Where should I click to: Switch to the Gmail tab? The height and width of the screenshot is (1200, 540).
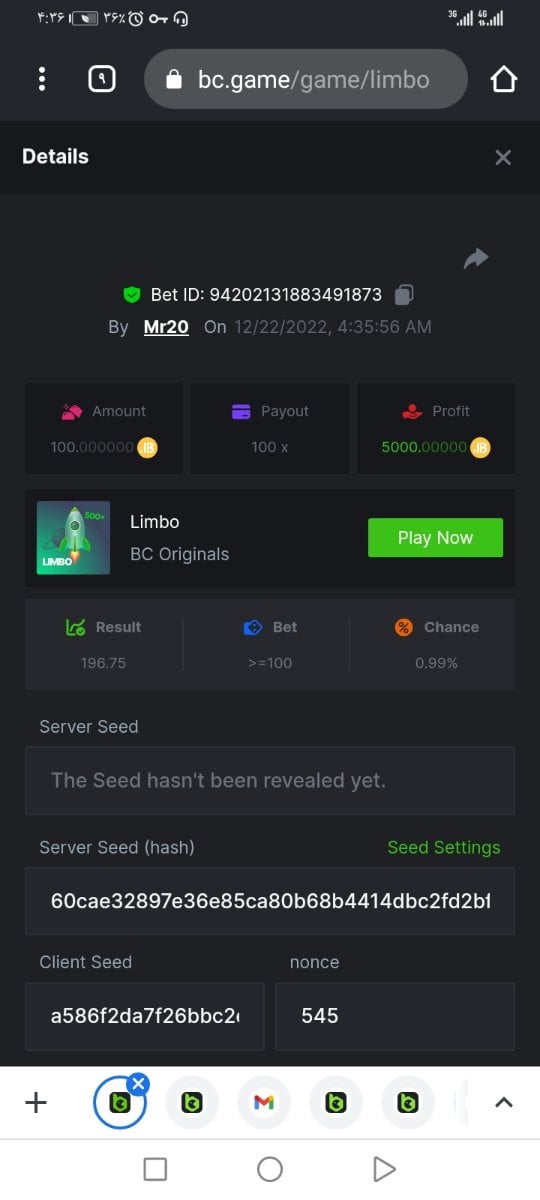[264, 1102]
